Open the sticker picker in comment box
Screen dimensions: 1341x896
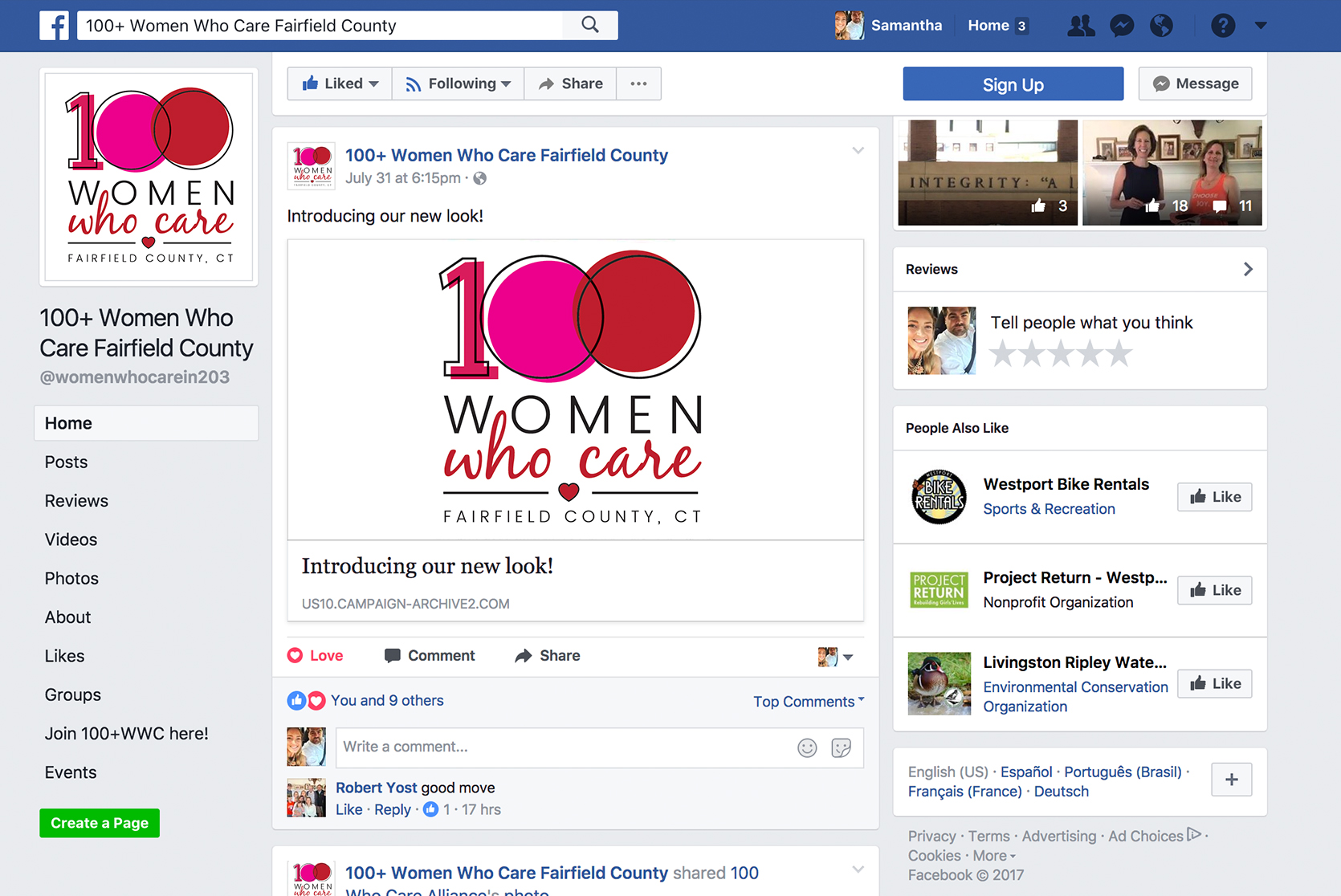point(841,748)
